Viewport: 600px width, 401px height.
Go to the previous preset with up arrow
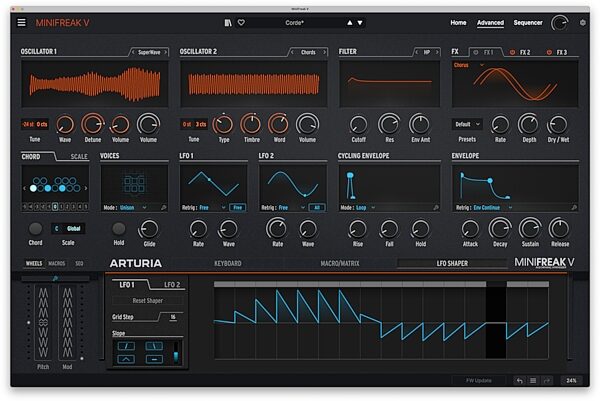click(x=349, y=23)
